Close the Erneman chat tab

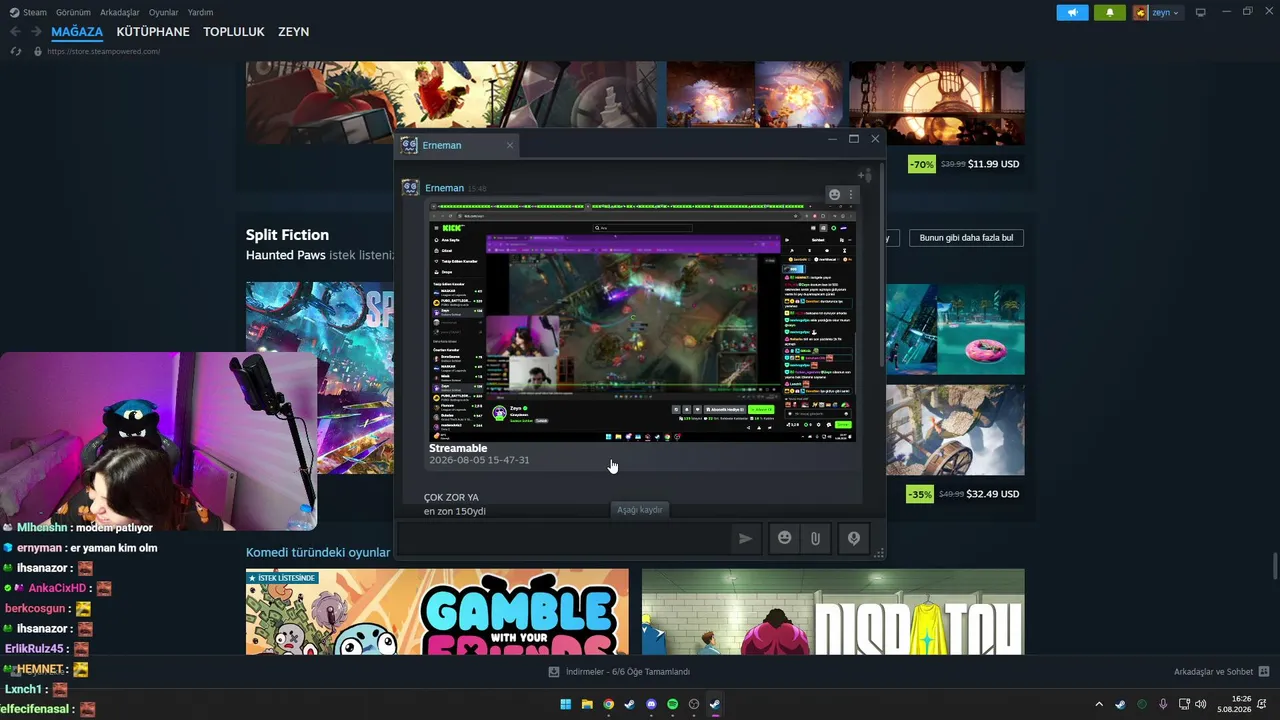(509, 145)
